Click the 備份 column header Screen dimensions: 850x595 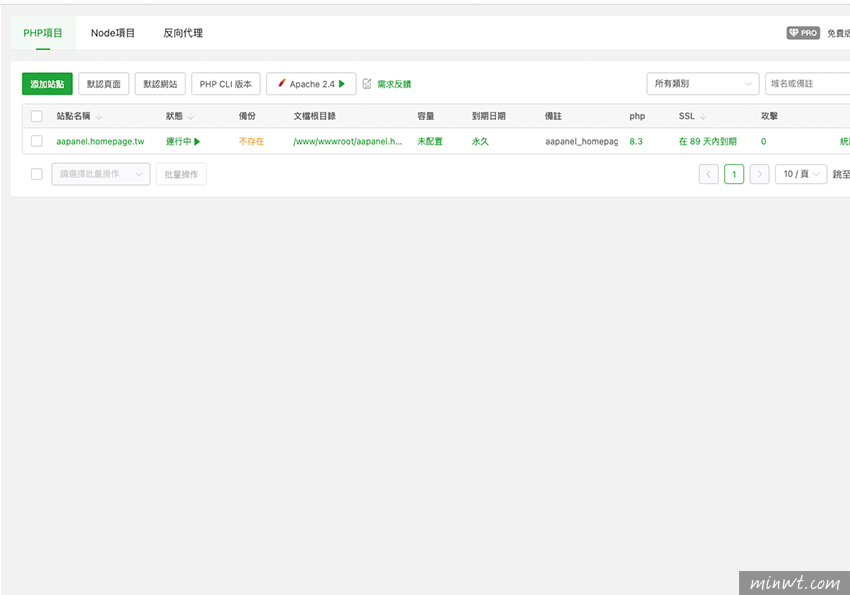point(247,116)
